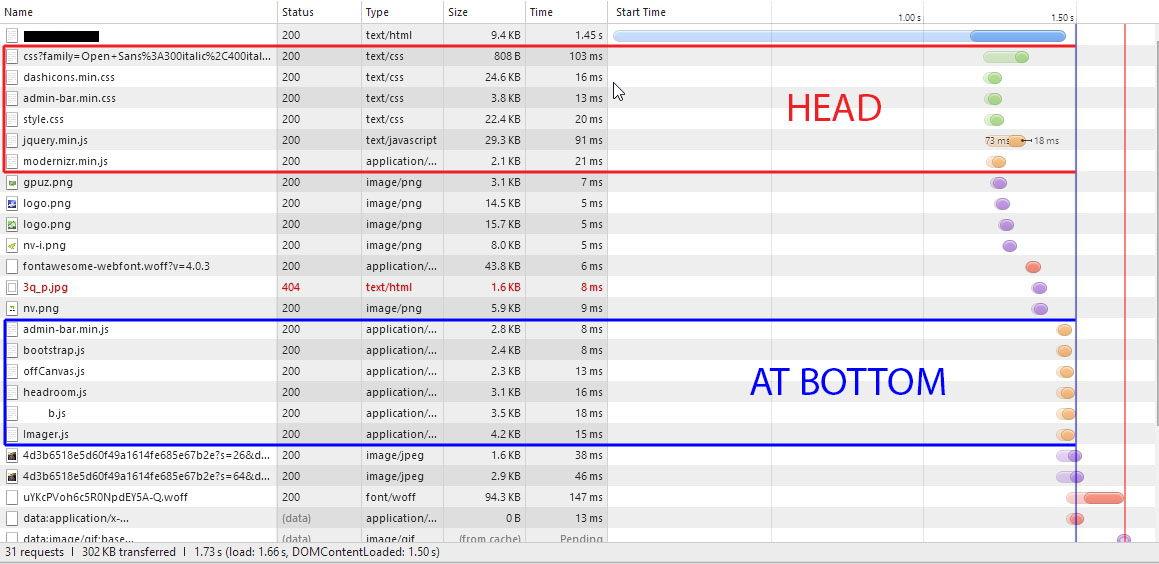Viewport: 1159px width, 564px height.
Task: Click the gpuz.png image file icon
Action: coord(12,182)
